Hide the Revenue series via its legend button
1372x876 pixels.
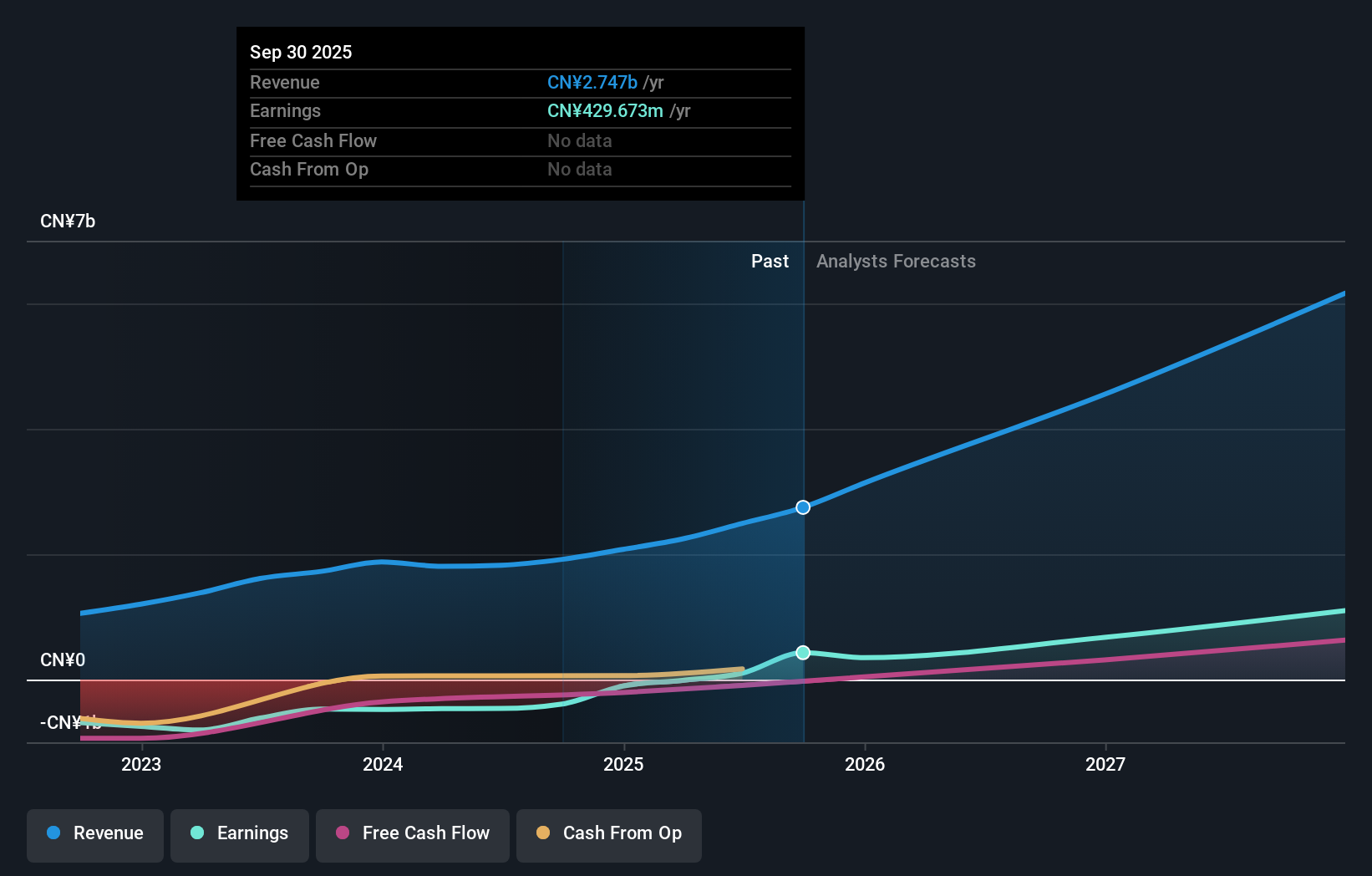pos(94,834)
